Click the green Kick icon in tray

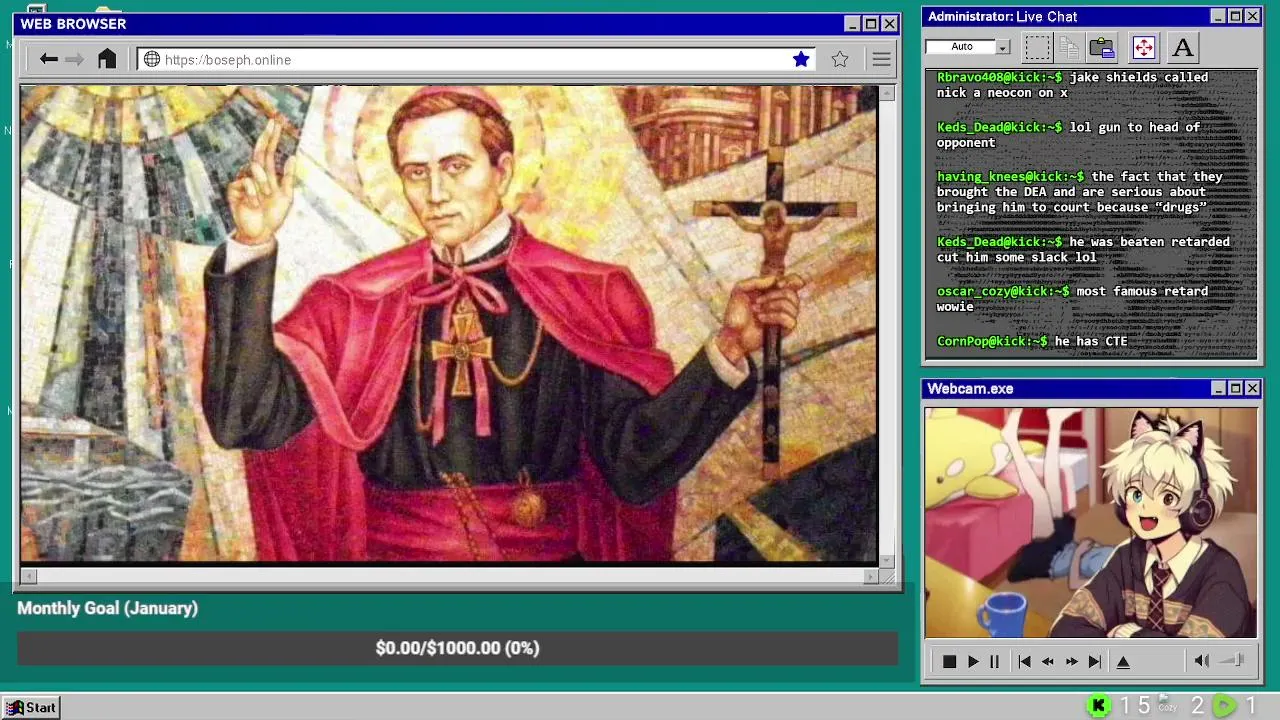1098,706
